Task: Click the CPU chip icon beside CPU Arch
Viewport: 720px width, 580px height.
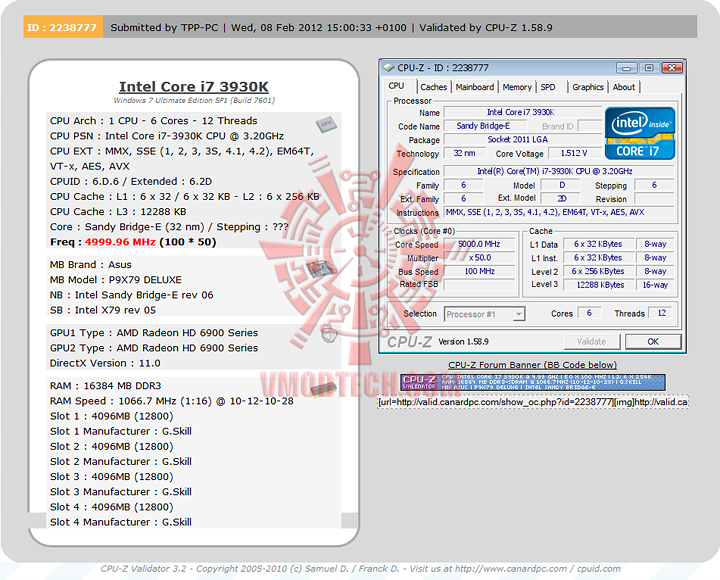Action: pos(326,124)
